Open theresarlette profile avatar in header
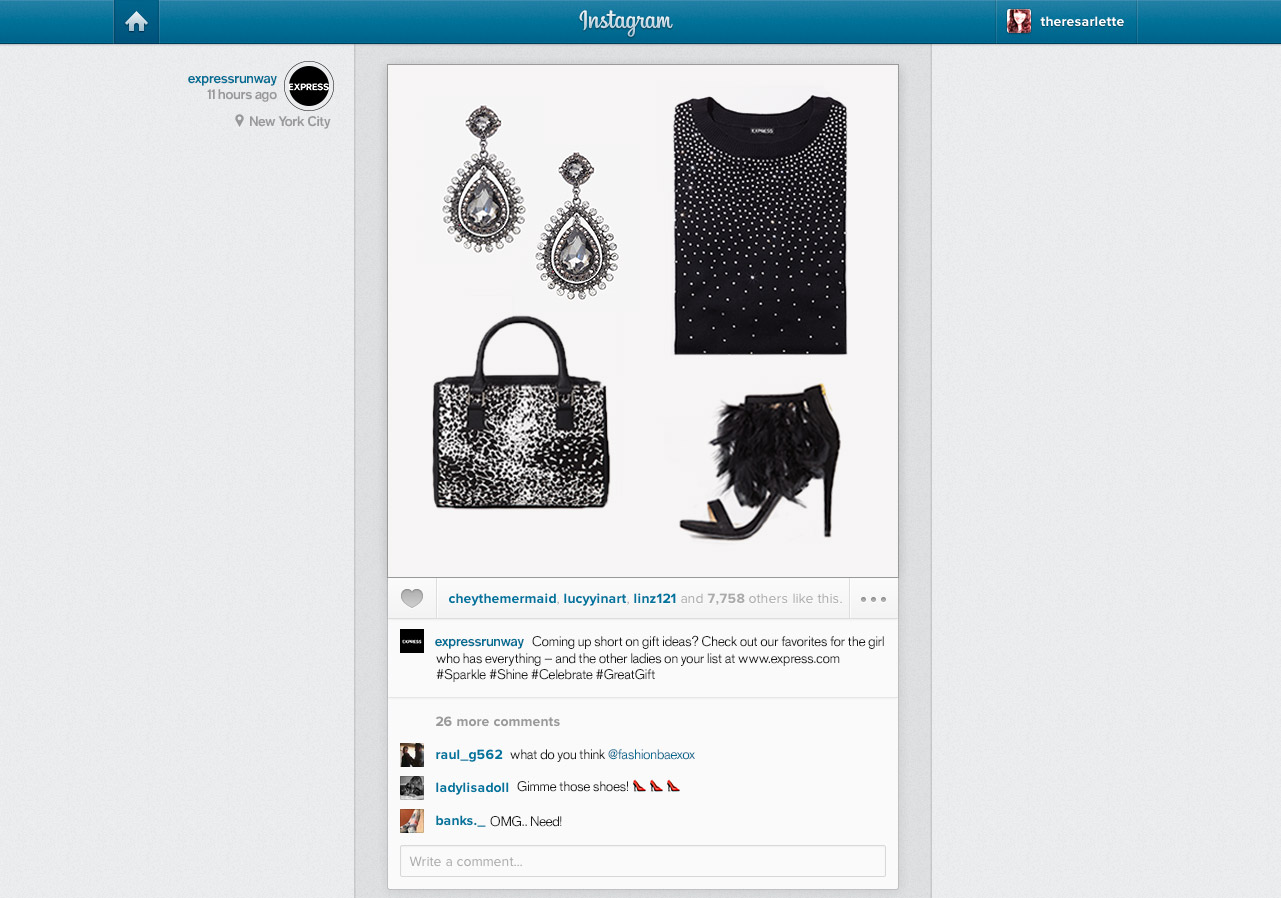The image size is (1281, 898). tap(1019, 22)
